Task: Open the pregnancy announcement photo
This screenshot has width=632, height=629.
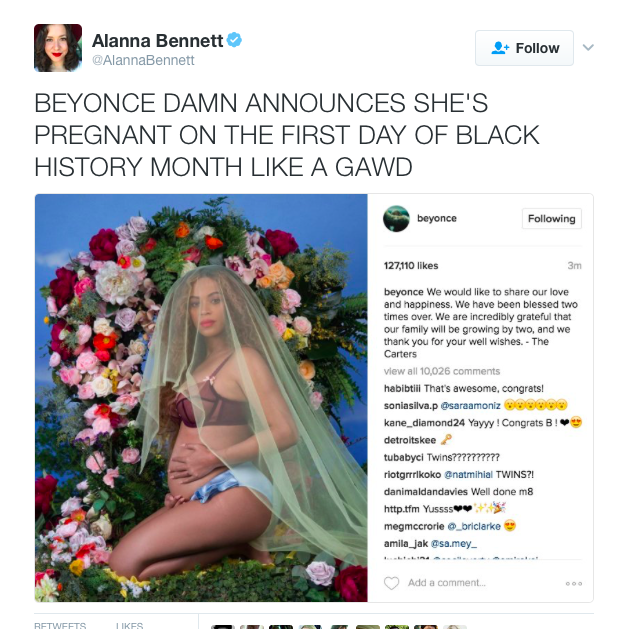Action: coord(201,398)
